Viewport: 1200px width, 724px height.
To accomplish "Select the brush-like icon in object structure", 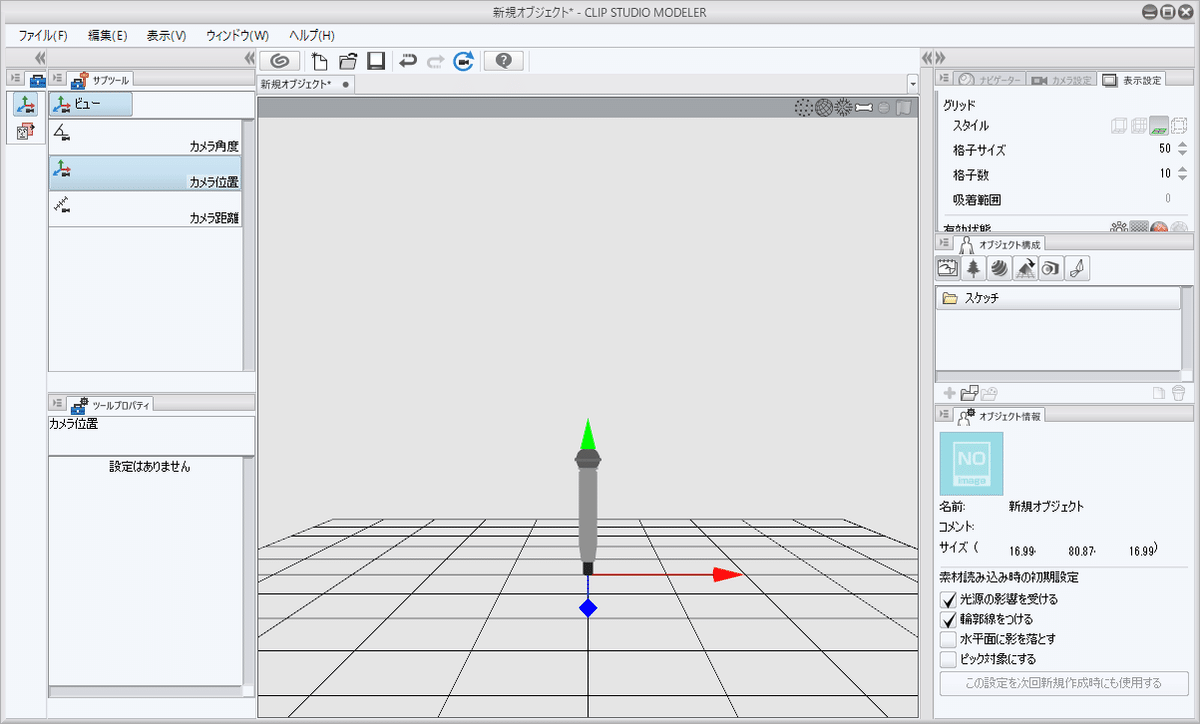I will click(x=1077, y=268).
